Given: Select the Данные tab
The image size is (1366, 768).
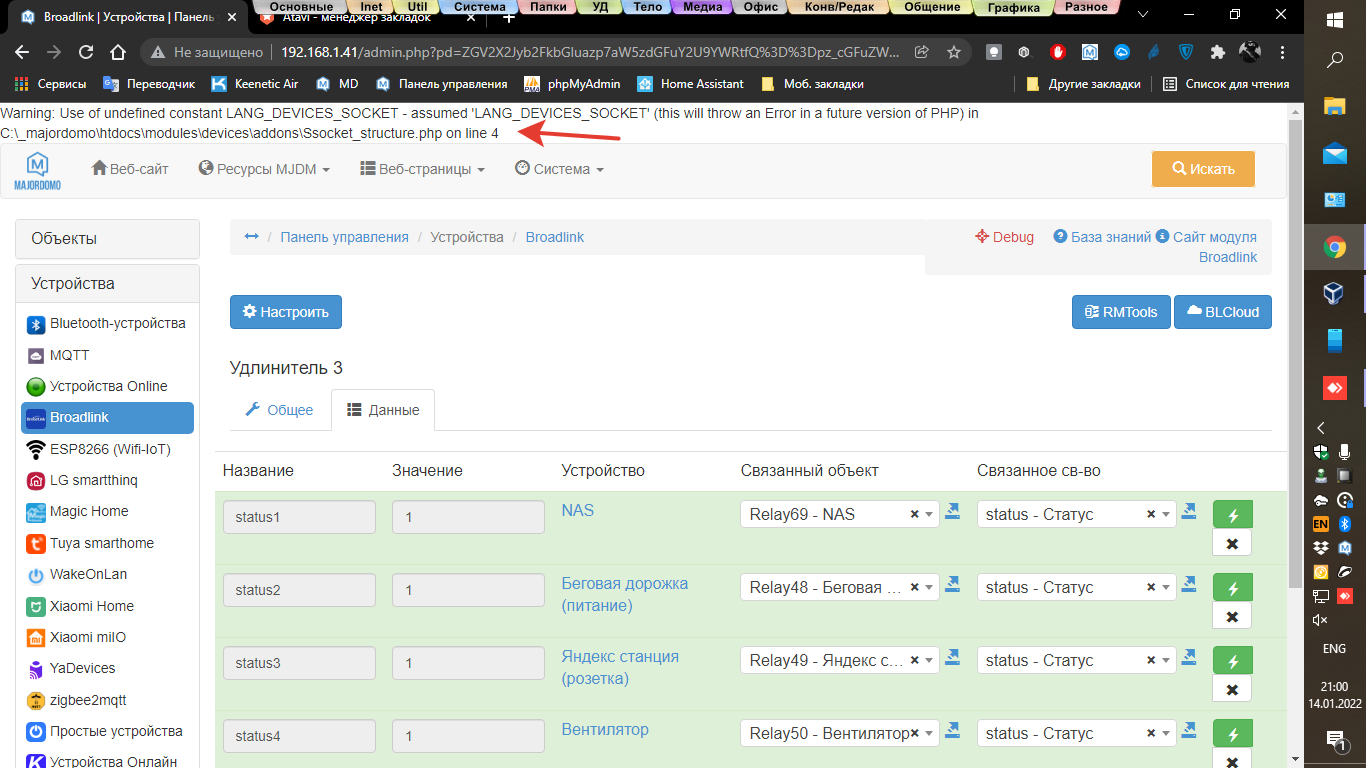Looking at the screenshot, I should [x=383, y=410].
